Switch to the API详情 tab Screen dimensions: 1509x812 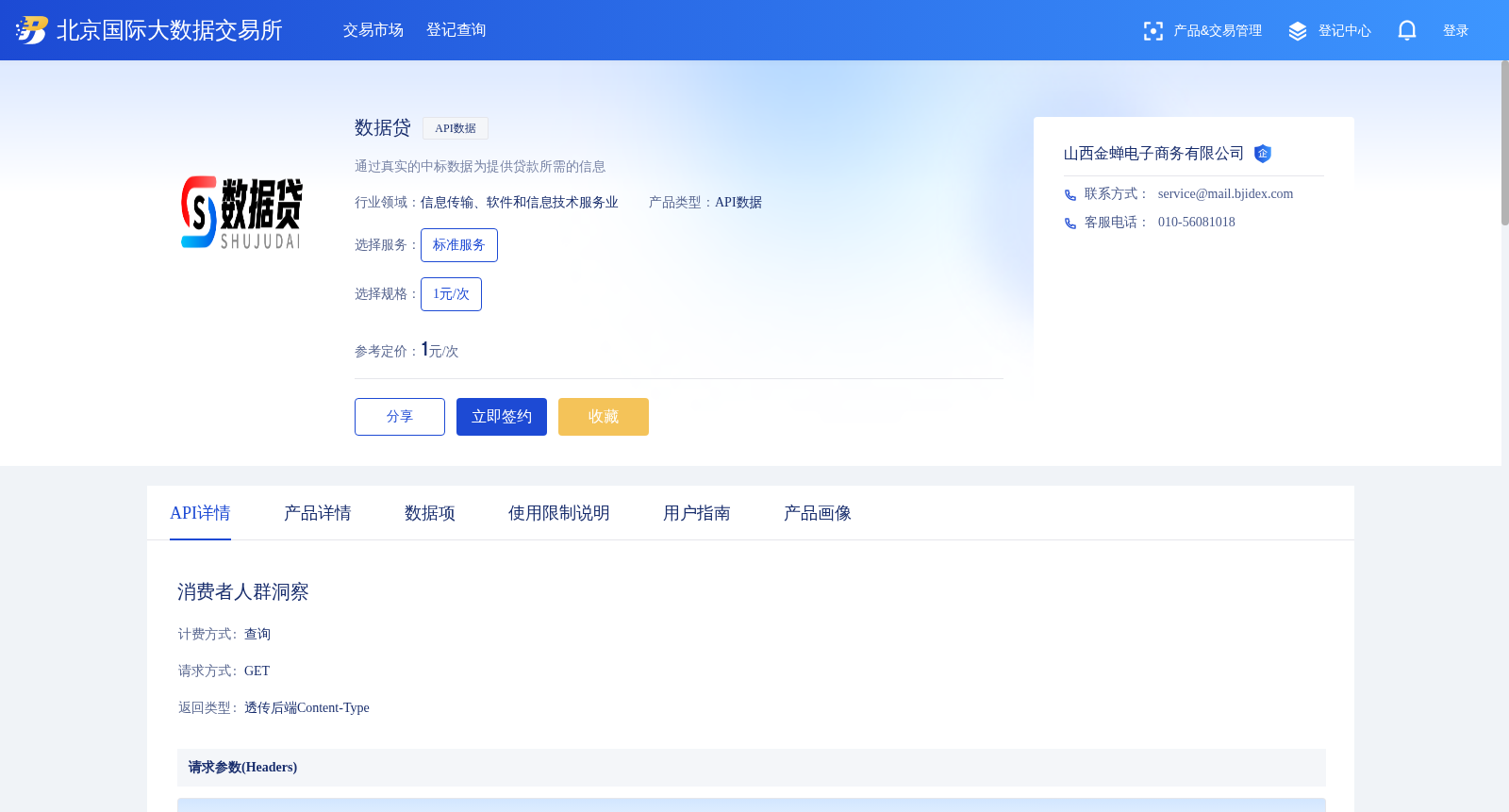(200, 513)
